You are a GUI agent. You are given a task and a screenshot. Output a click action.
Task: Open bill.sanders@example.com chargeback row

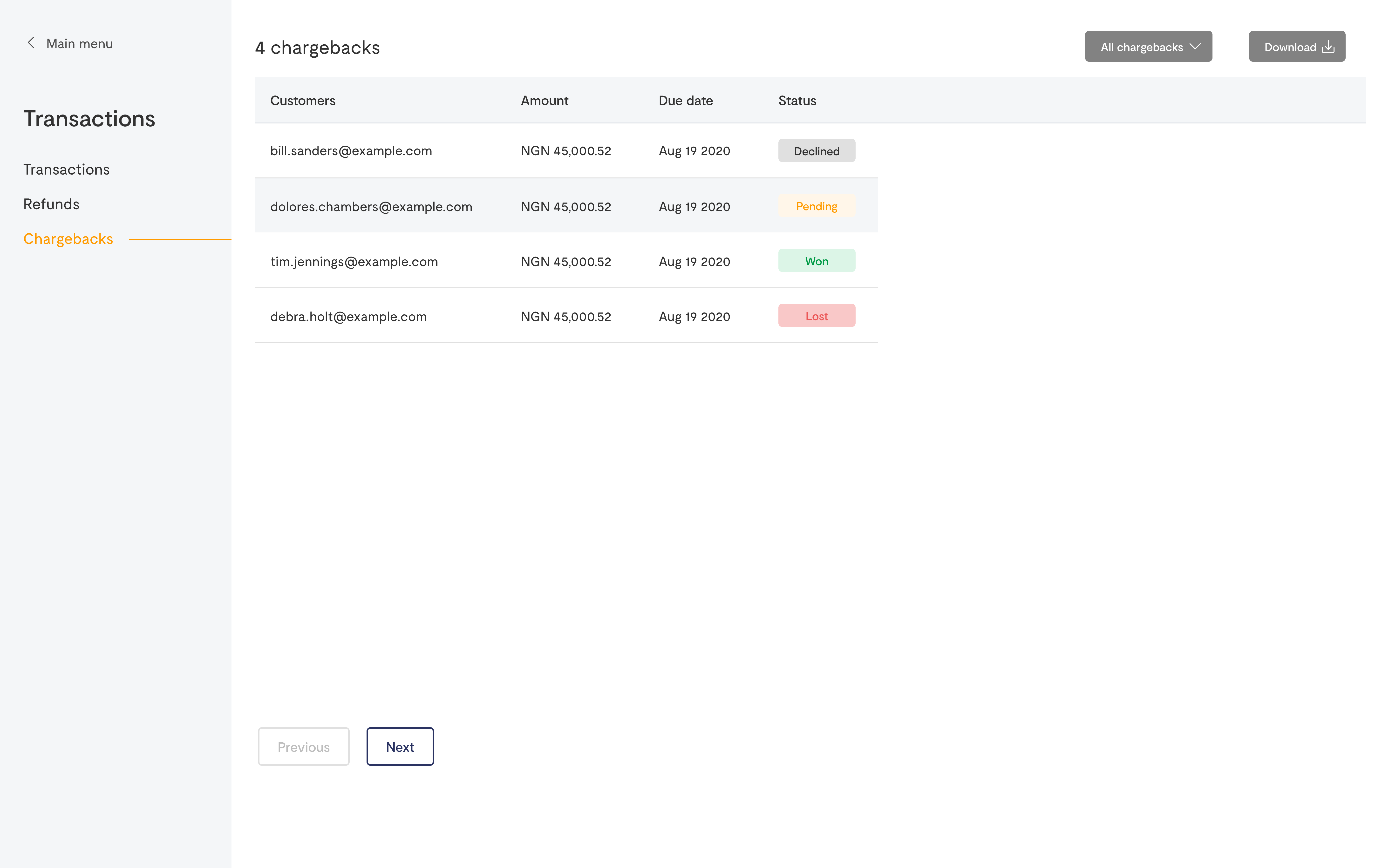(351, 151)
